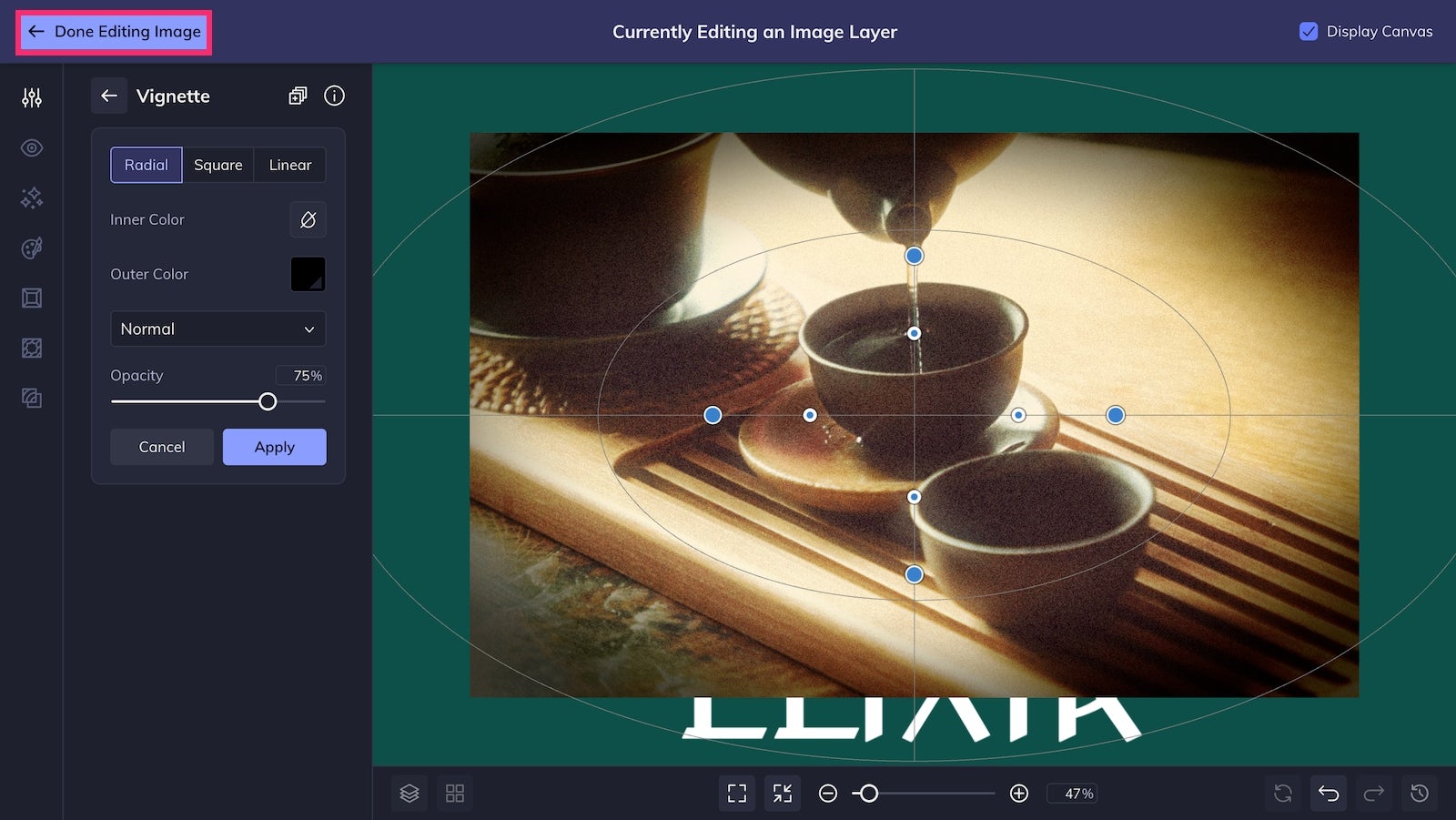Open the image adjustments sliders icon

[32, 97]
